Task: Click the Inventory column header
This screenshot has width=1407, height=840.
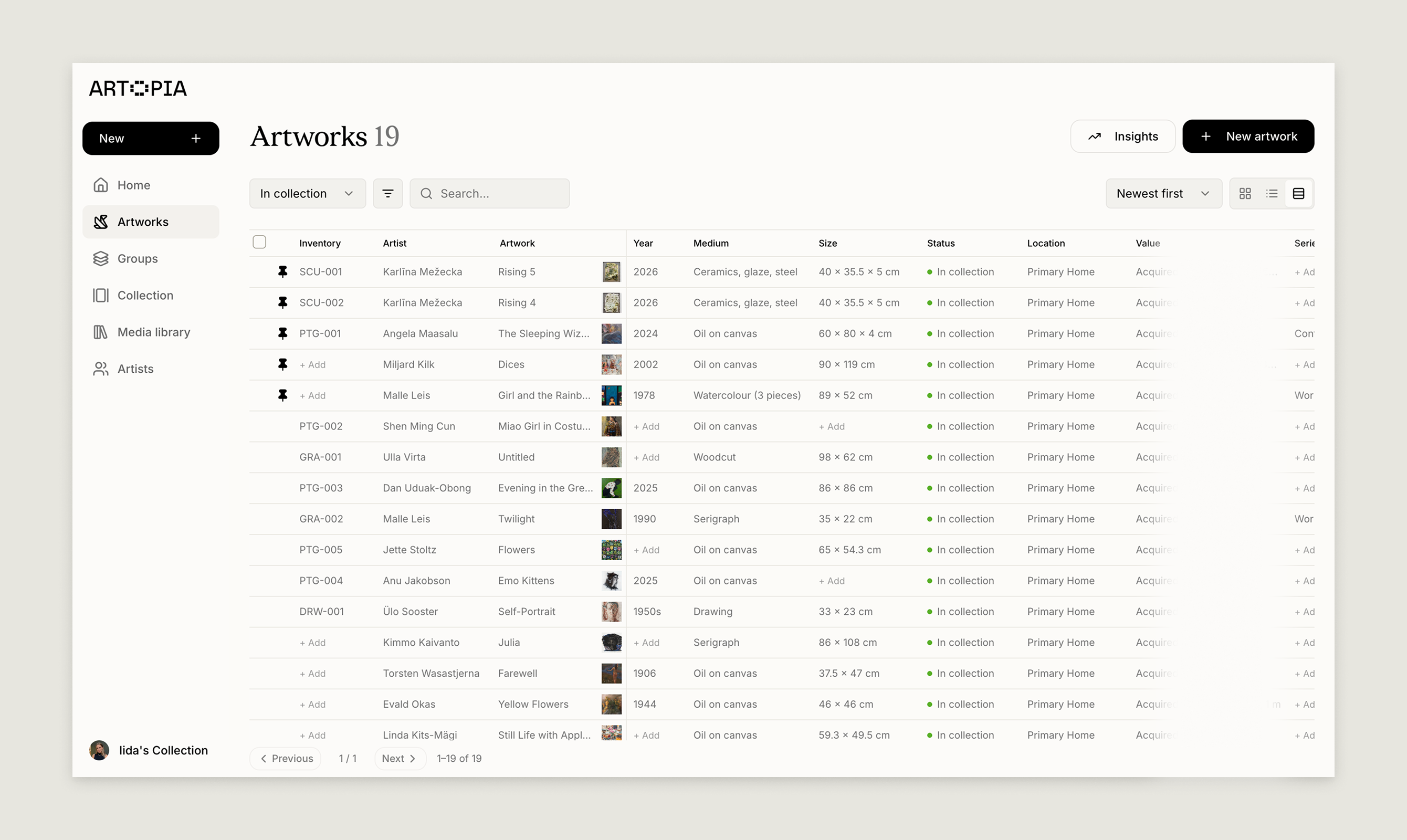Action: (320, 243)
